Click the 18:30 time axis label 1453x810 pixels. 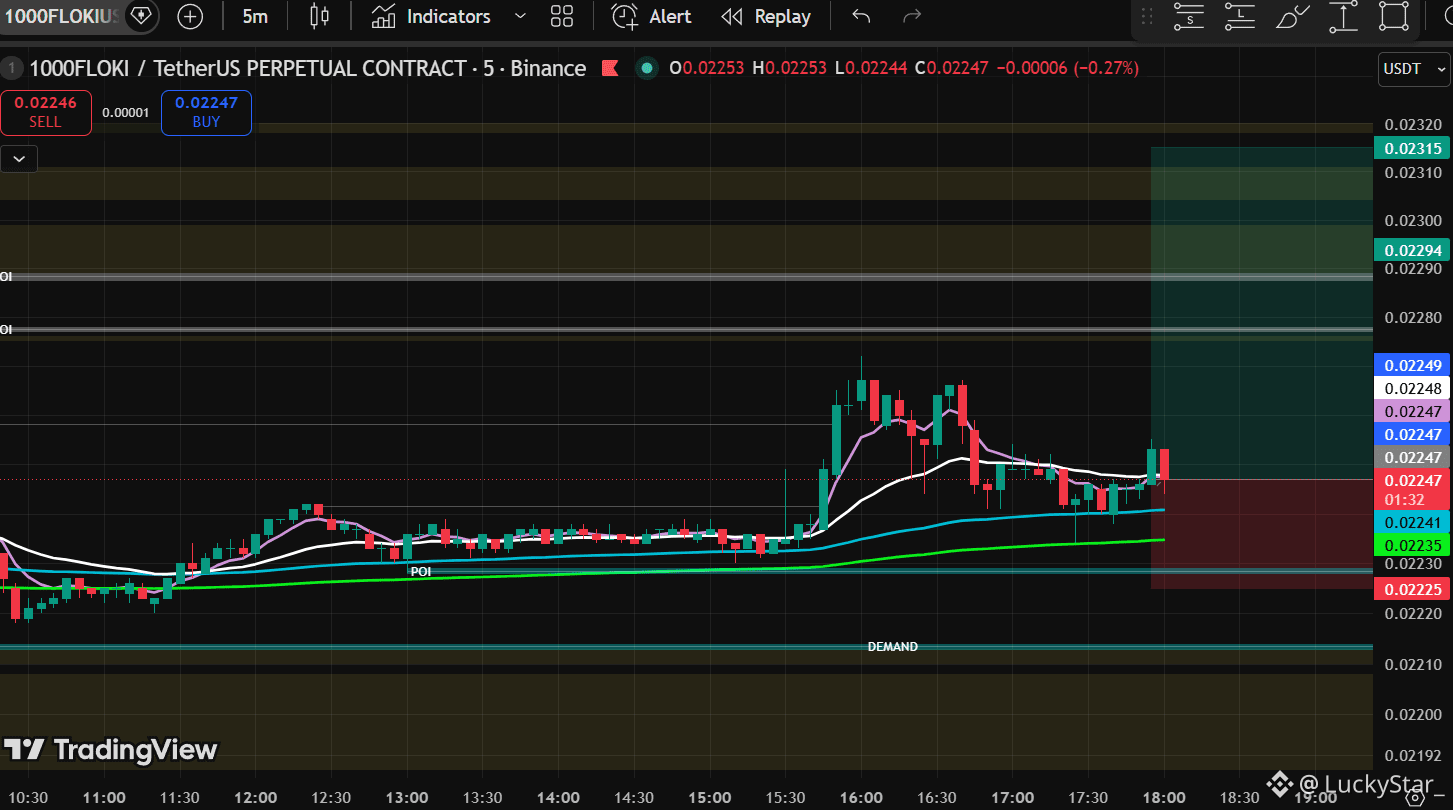(1240, 798)
